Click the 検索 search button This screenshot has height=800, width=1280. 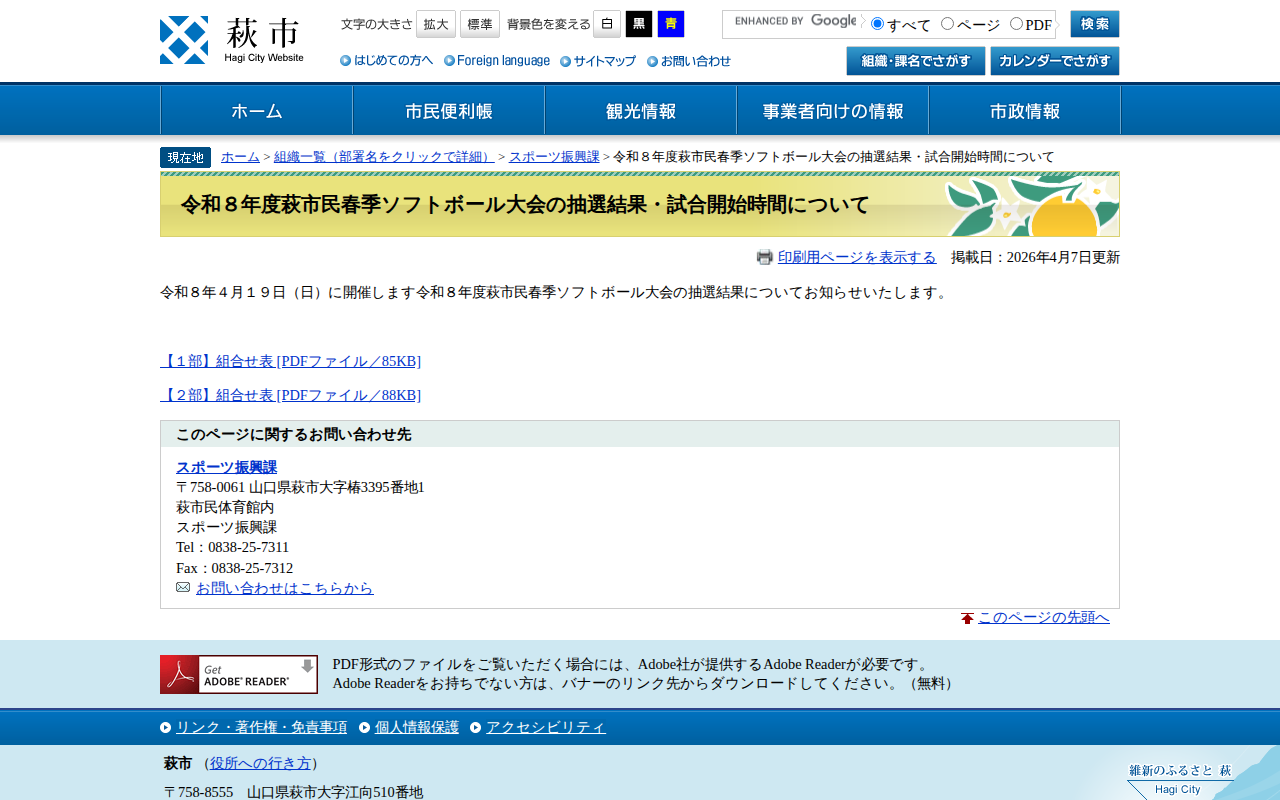[1095, 24]
